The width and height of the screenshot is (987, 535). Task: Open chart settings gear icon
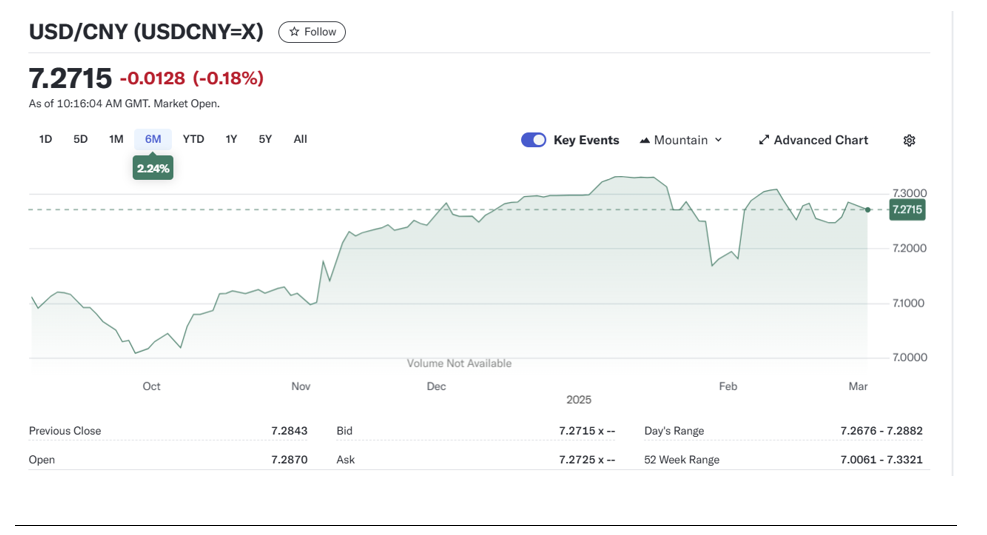coord(909,141)
